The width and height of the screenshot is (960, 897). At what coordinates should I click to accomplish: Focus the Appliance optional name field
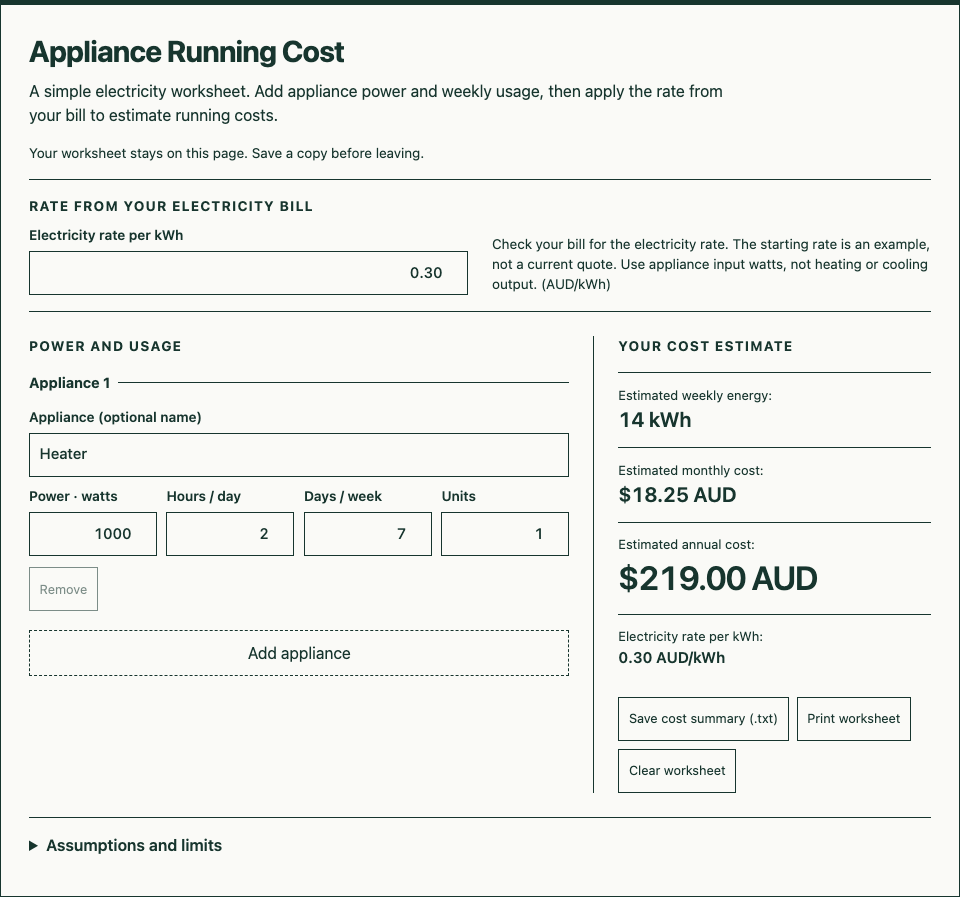tap(299, 455)
